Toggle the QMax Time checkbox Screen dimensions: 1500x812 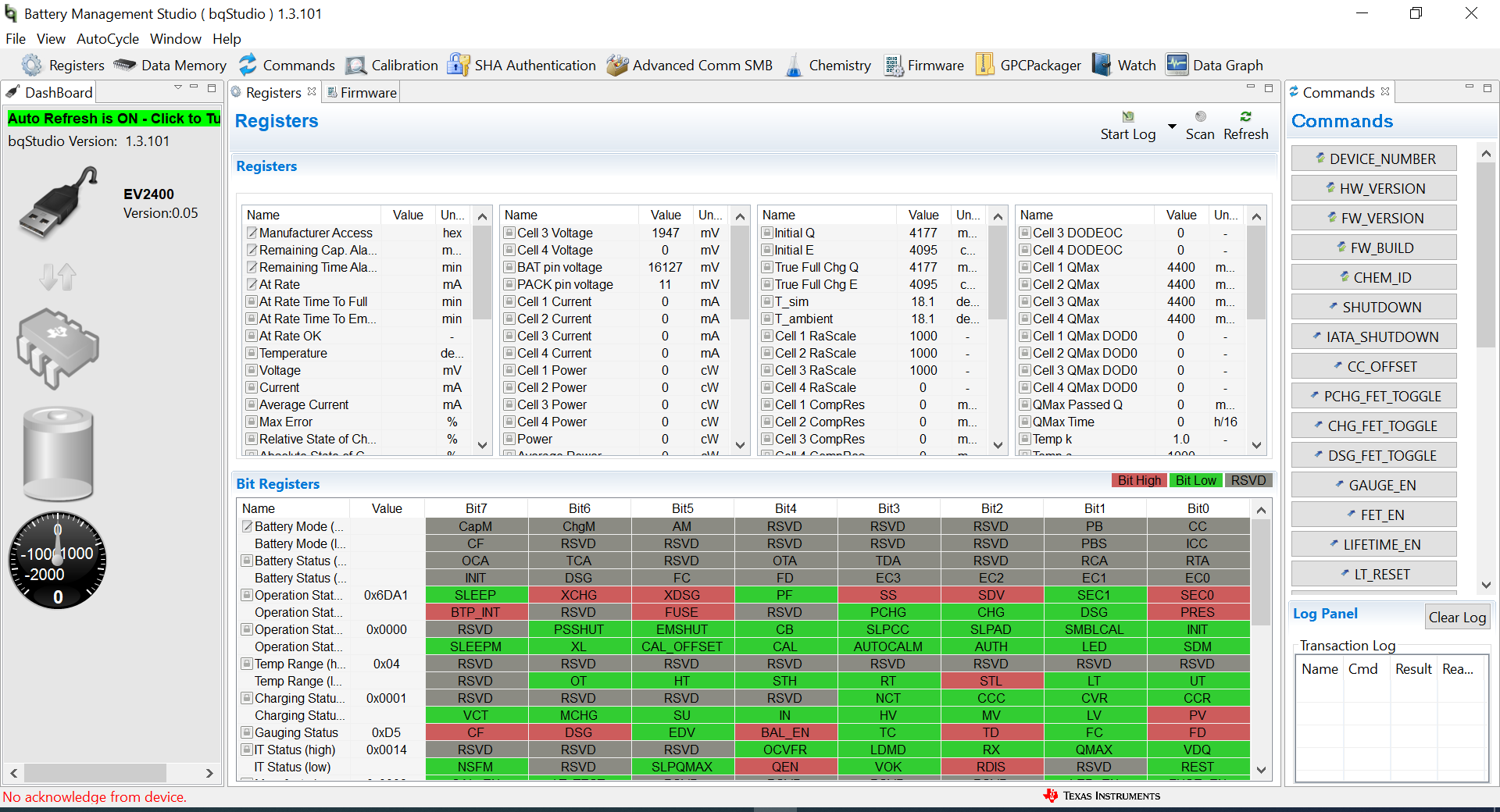click(x=1025, y=422)
